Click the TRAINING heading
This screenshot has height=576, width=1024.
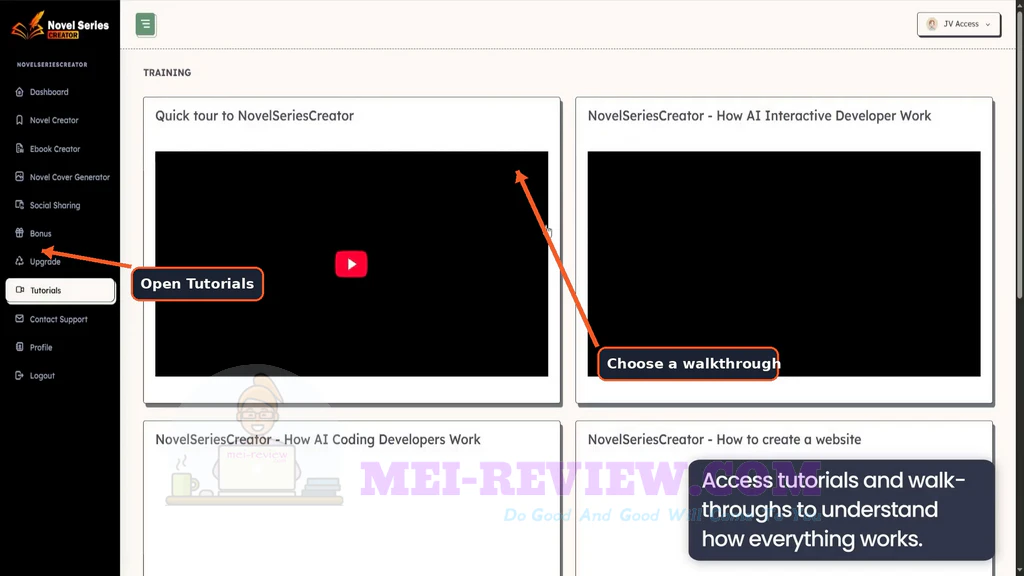coord(167,72)
